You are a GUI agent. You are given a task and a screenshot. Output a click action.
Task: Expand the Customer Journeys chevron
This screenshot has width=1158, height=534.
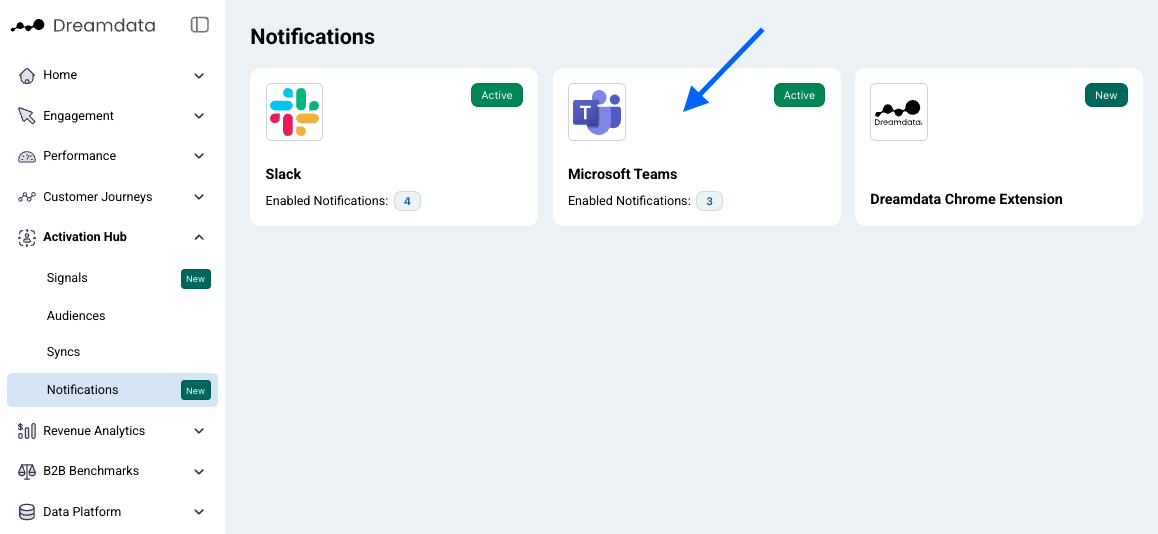click(199, 196)
